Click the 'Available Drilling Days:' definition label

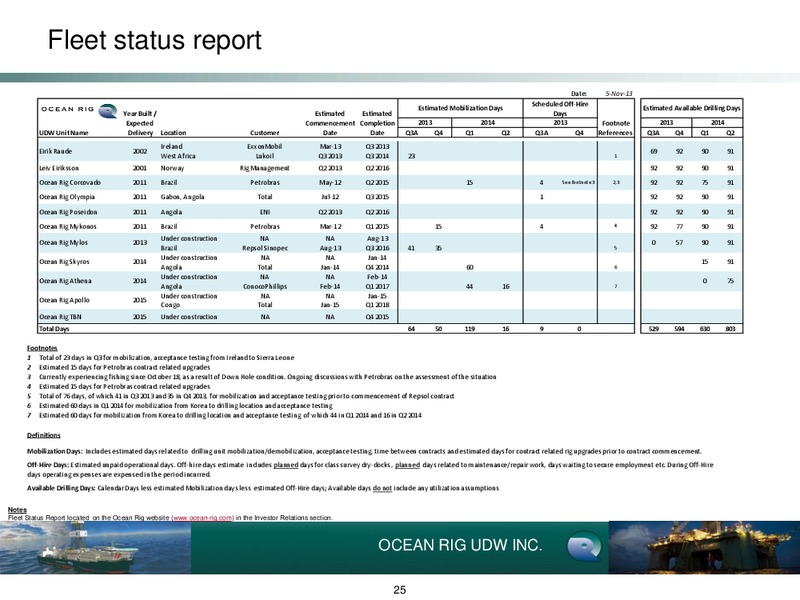pos(61,488)
